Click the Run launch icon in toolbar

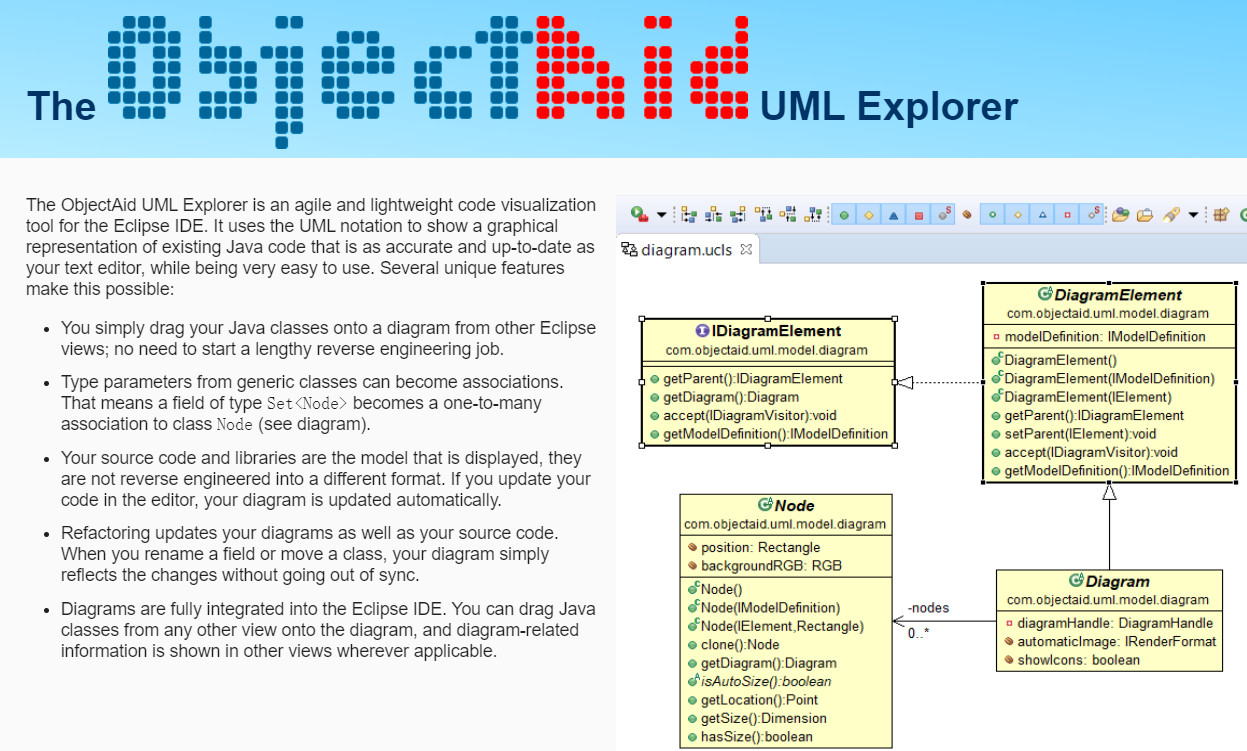(x=639, y=214)
